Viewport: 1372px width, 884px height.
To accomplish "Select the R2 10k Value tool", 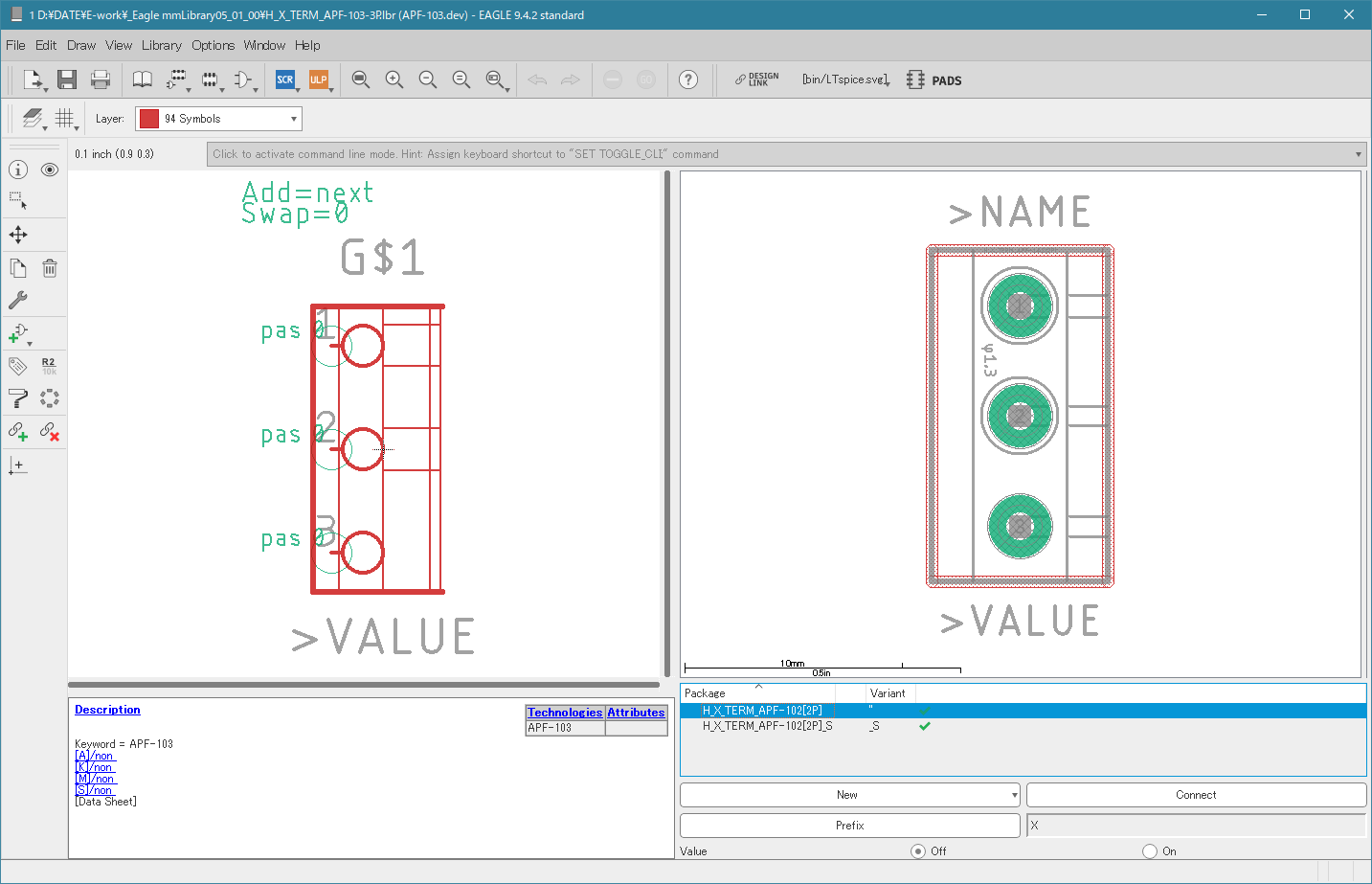I will click(50, 366).
